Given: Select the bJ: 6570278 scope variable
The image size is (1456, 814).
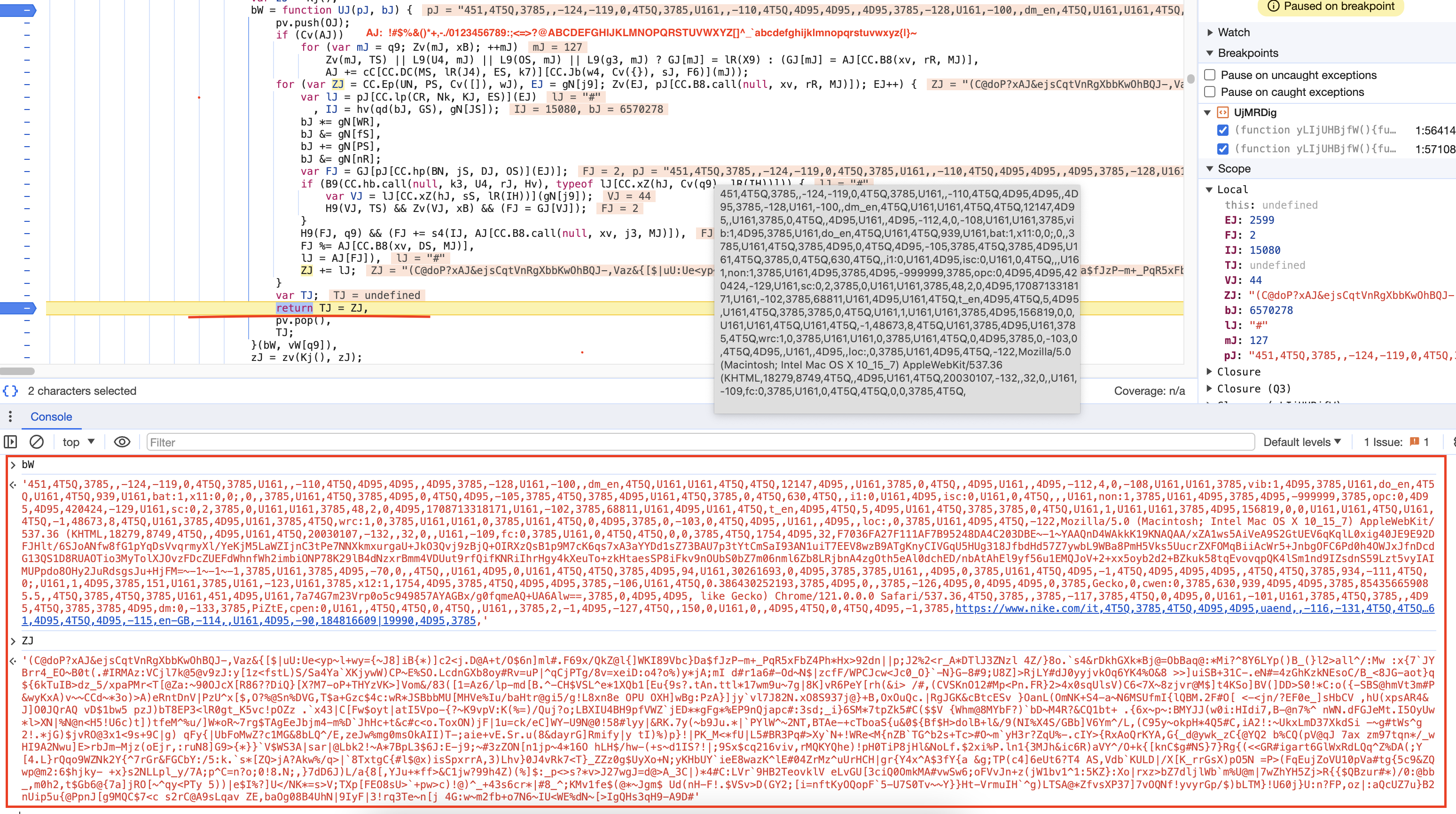Looking at the screenshot, I should pos(1258,310).
